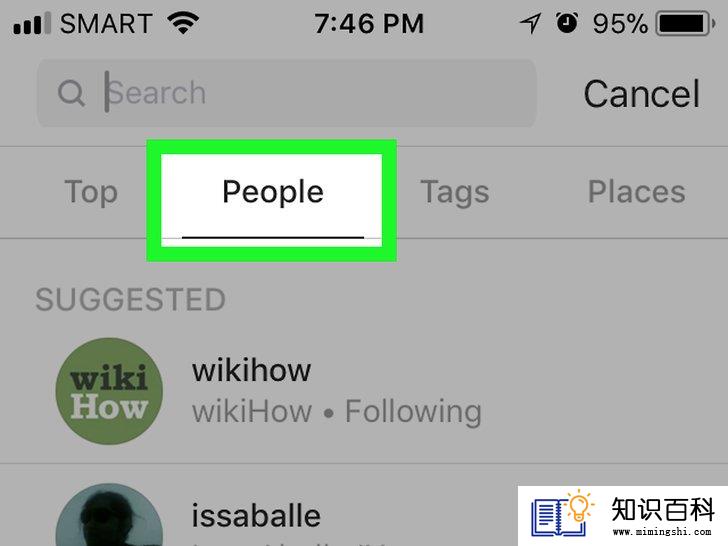Switch to the Tags tab
Viewport: 728px width, 546px height.
(455, 192)
